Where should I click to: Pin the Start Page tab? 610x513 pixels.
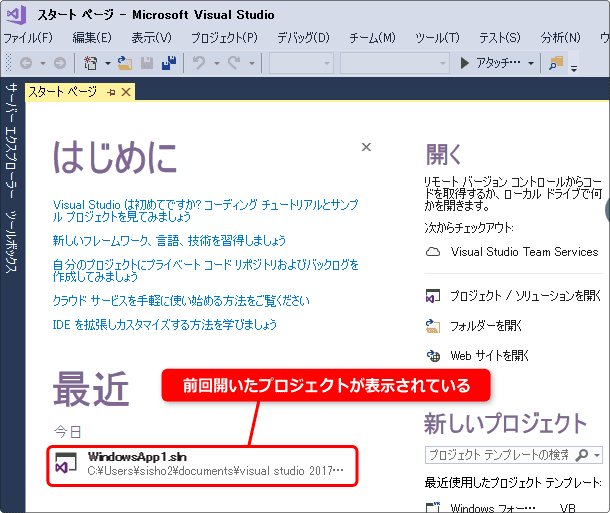pyautogui.click(x=112, y=93)
